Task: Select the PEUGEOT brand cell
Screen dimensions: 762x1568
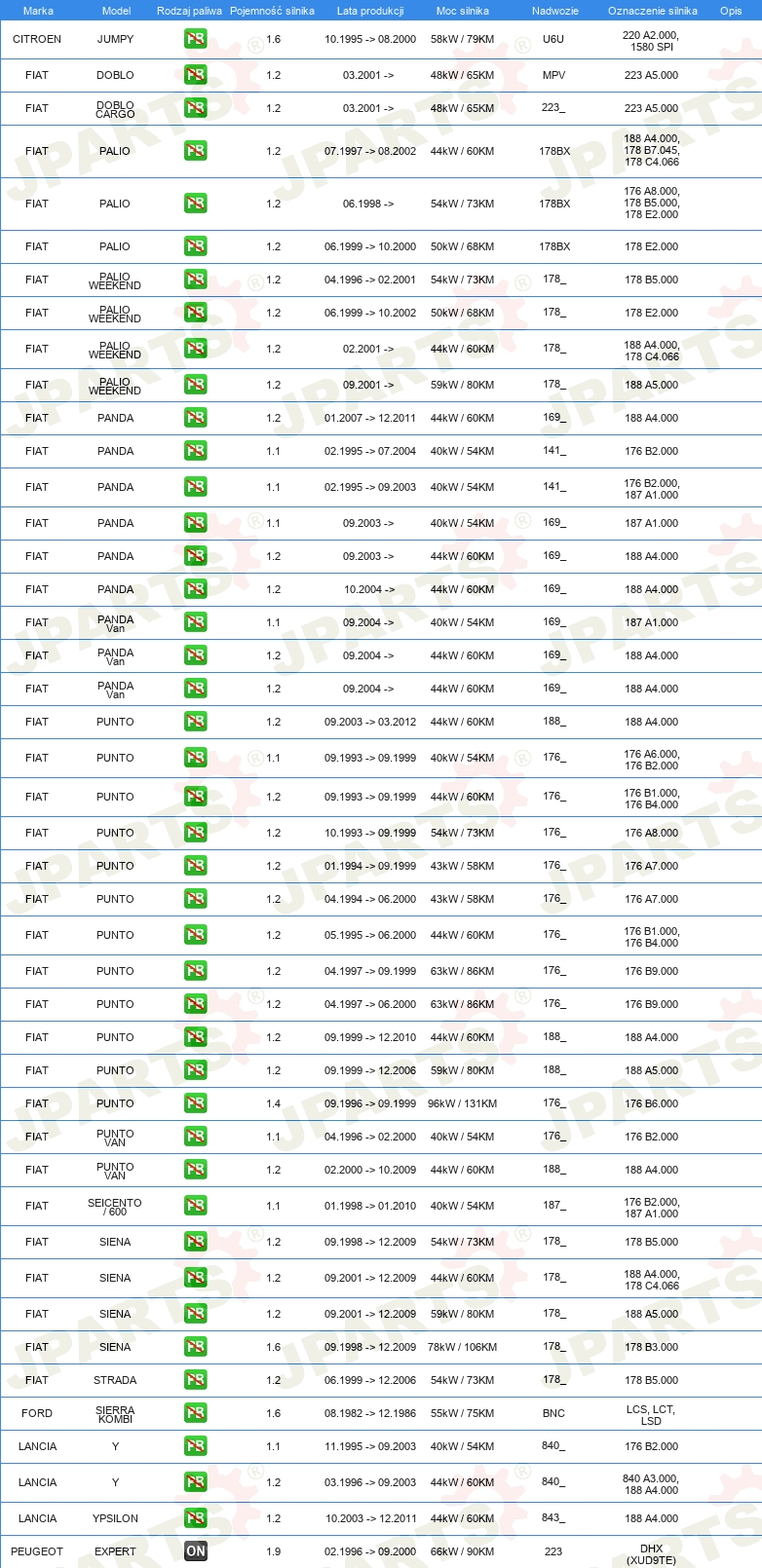Action: pyautogui.click(x=37, y=1551)
